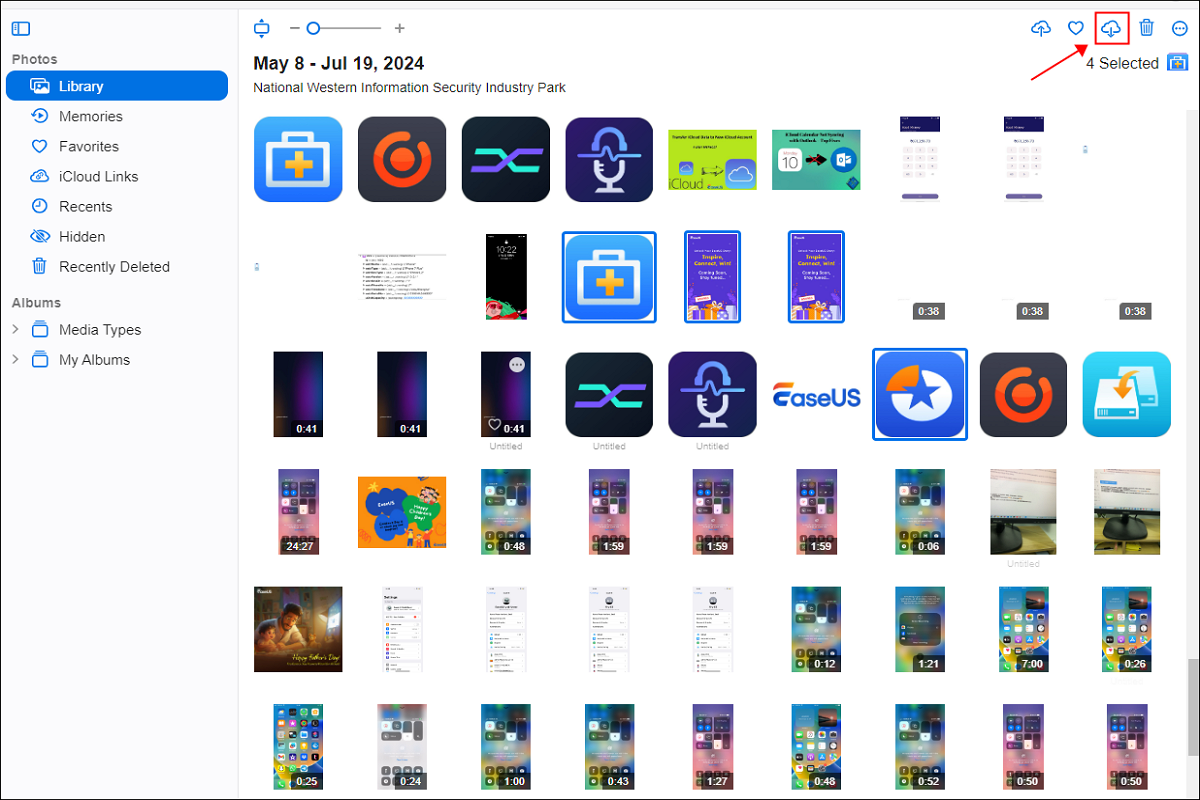
Task: Open the 0:25 video thumbnail
Action: (x=298, y=747)
